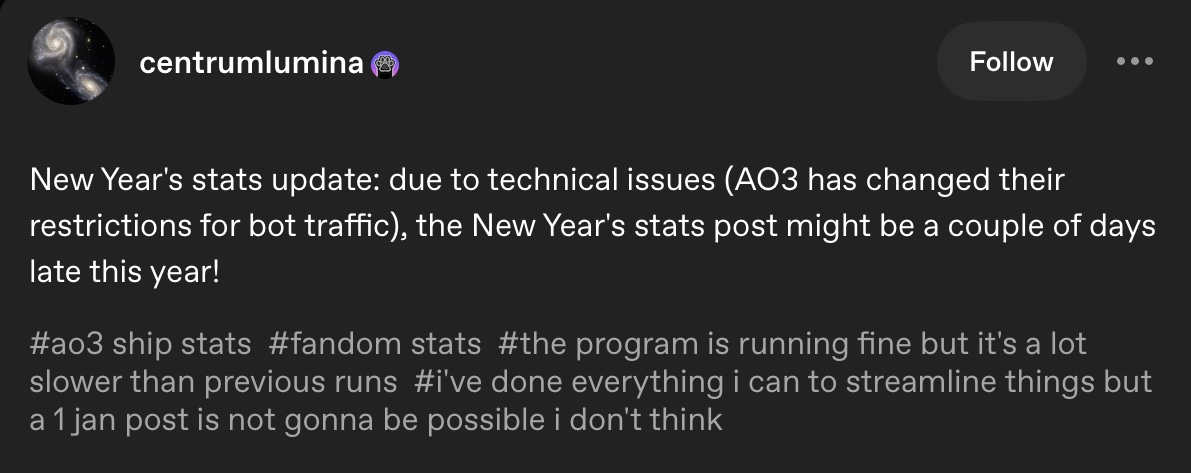Open the #ao3 ship stats tag
Image resolution: width=1191 pixels, height=473 pixels.
point(140,345)
